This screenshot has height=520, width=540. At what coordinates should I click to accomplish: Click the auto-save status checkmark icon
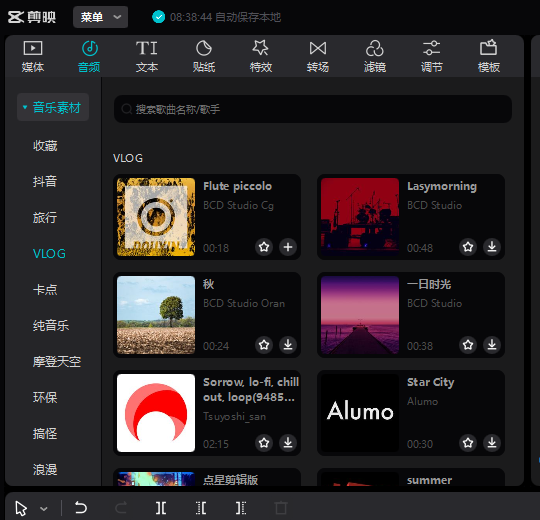coord(158,17)
